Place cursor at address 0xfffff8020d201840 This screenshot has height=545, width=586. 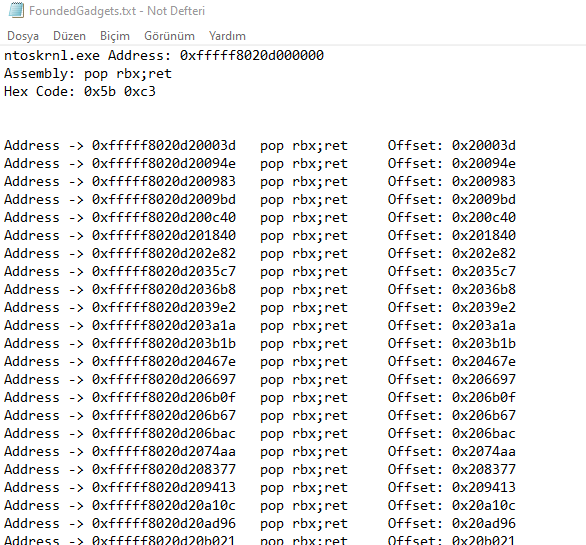pyautogui.click(x=164, y=235)
